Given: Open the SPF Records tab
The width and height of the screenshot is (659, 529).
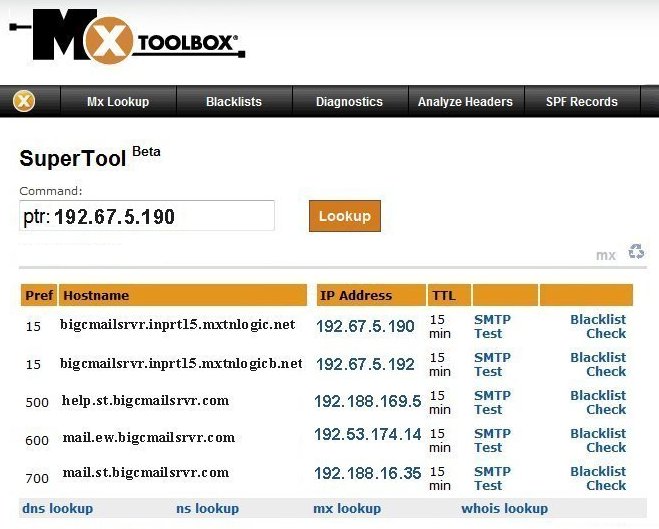Looking at the screenshot, I should coord(582,102).
